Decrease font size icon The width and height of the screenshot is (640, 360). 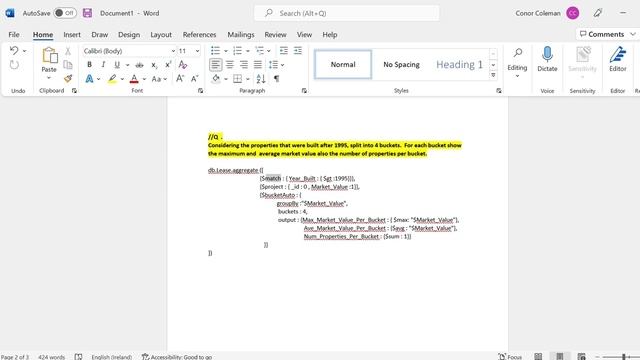(195, 79)
